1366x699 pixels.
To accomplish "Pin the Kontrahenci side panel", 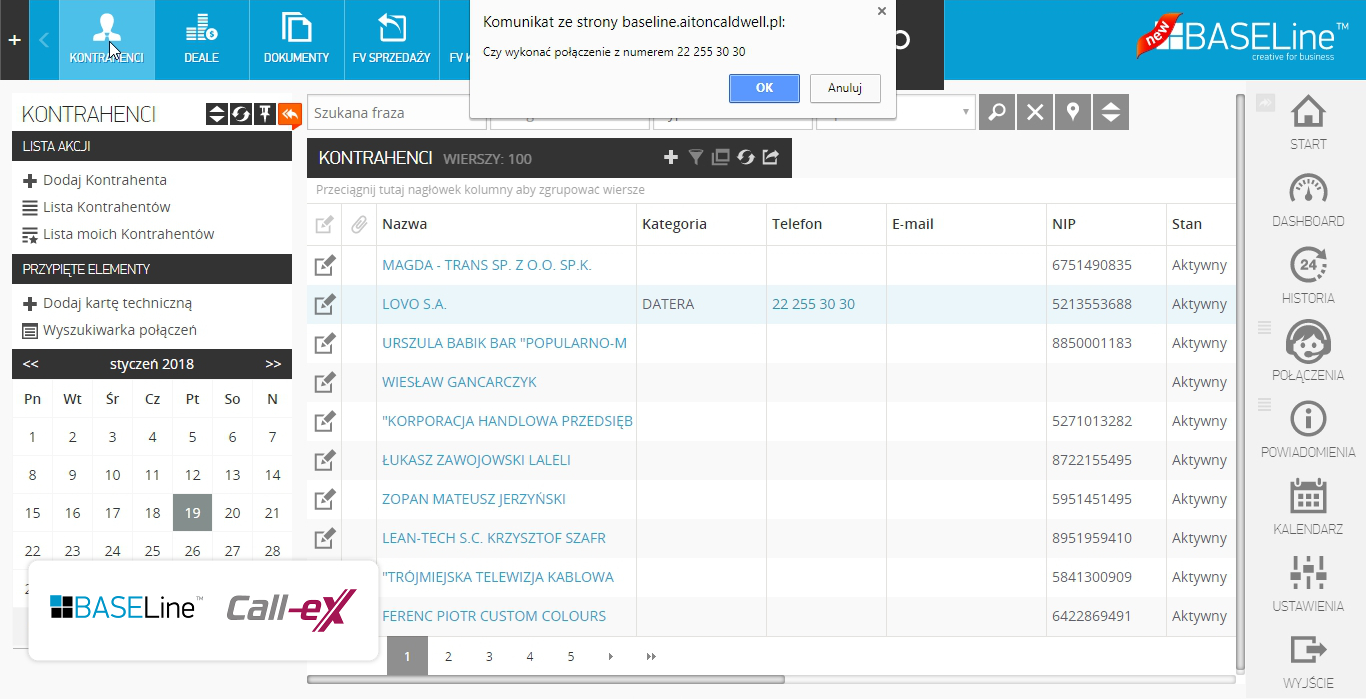I will click(264, 114).
